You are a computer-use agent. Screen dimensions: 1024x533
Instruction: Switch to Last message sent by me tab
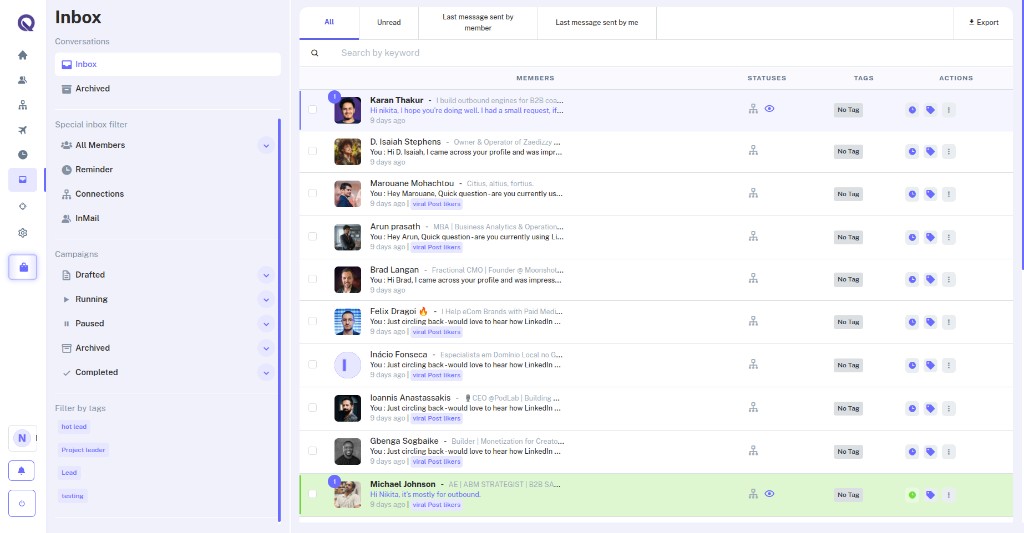[597, 23]
